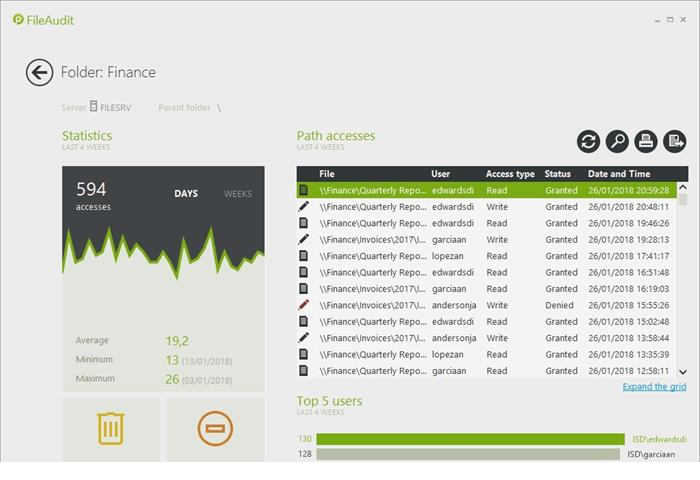This screenshot has height=480, width=700.
Task: Click the FILESRV server link
Action: [x=115, y=108]
